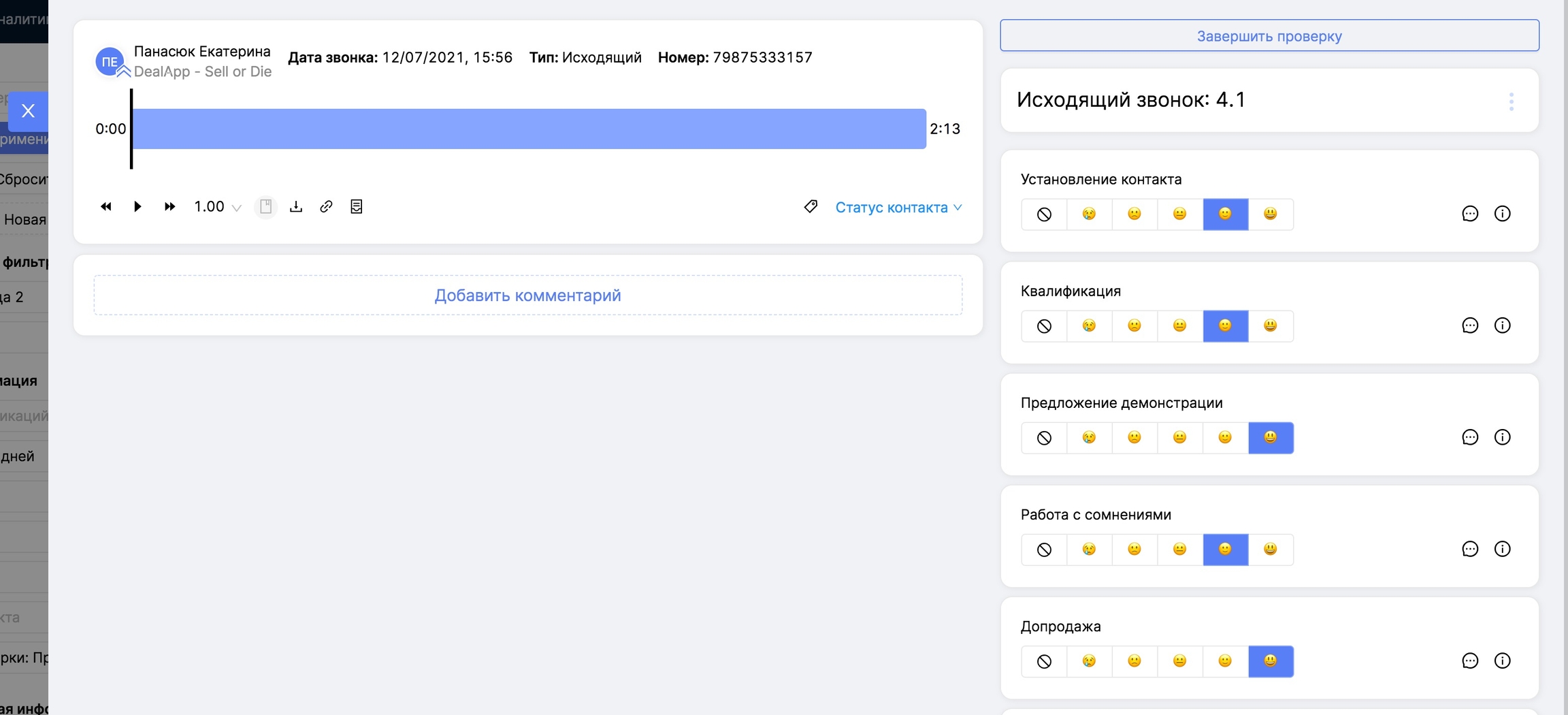The height and width of the screenshot is (715, 1568).
Task: Open the three-dot menu for Исходящий звонок
Action: (1511, 101)
